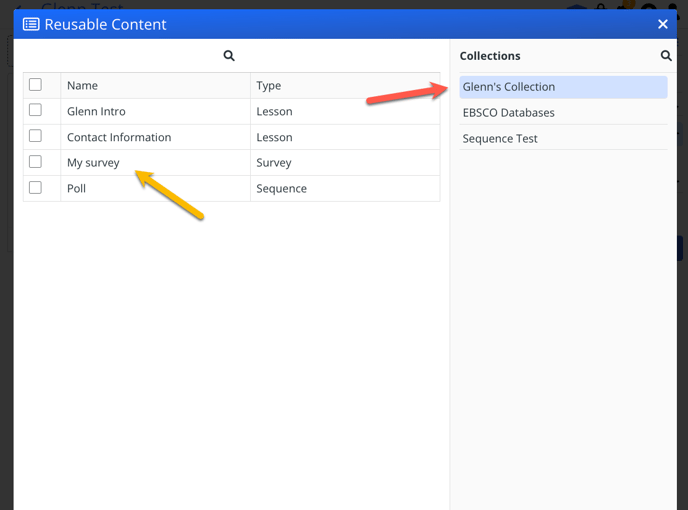The height and width of the screenshot is (510, 688).
Task: Click the Type column header
Action: pos(345,86)
